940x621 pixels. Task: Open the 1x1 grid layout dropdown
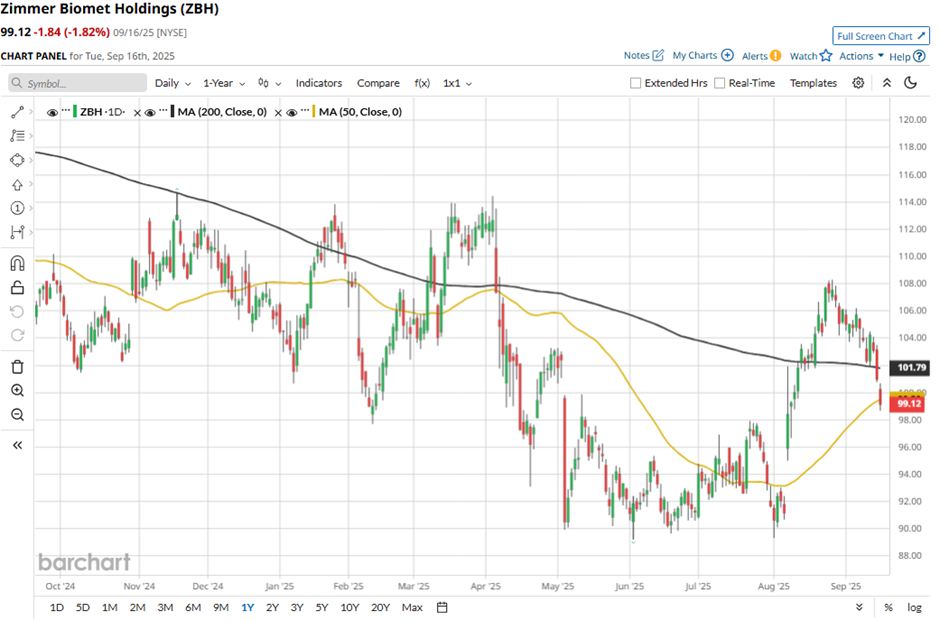click(x=457, y=83)
